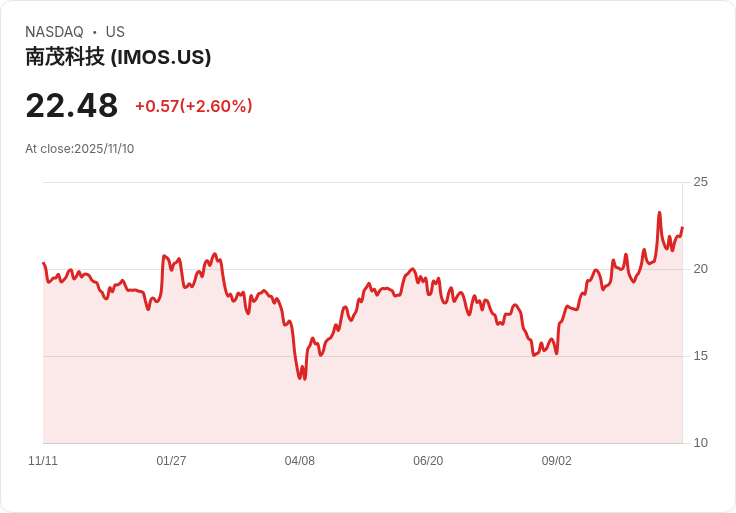Viewport: 736px width, 513px height.
Task: Click the 04/08 date axis label
Action: 299,461
